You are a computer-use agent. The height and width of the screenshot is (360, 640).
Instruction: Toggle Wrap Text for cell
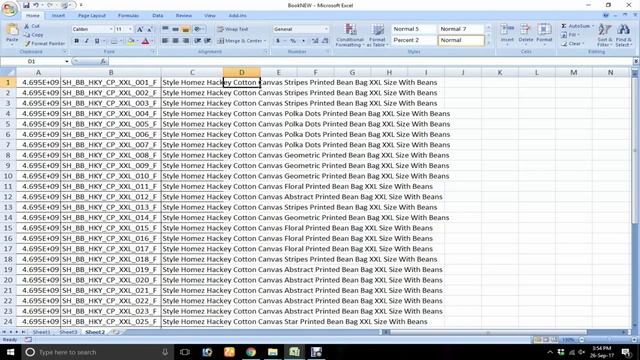coord(233,29)
